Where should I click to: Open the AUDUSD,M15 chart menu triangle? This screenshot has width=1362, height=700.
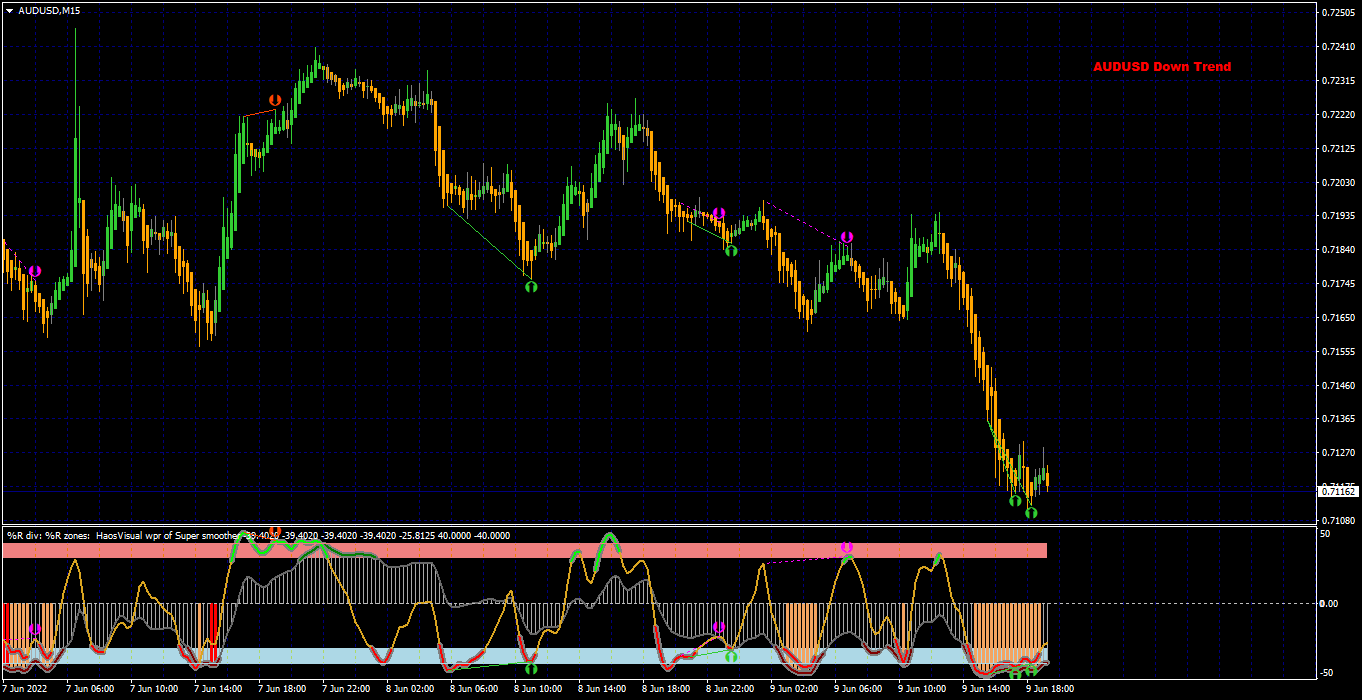pyautogui.click(x=10, y=10)
